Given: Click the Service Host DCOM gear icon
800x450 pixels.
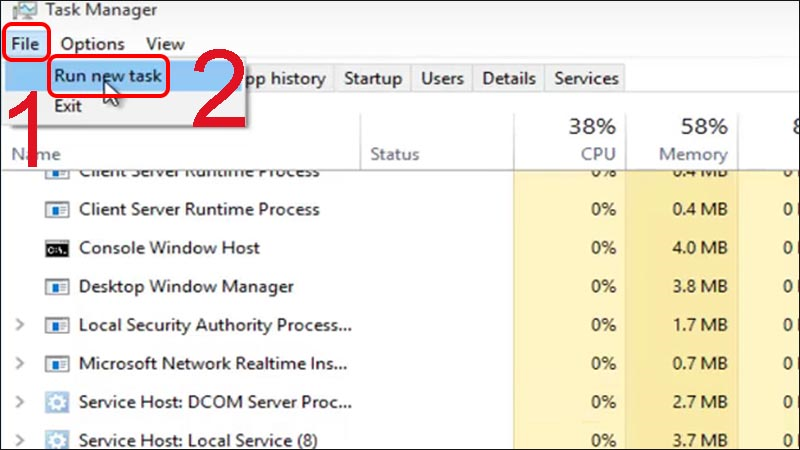Looking at the screenshot, I should (57, 402).
